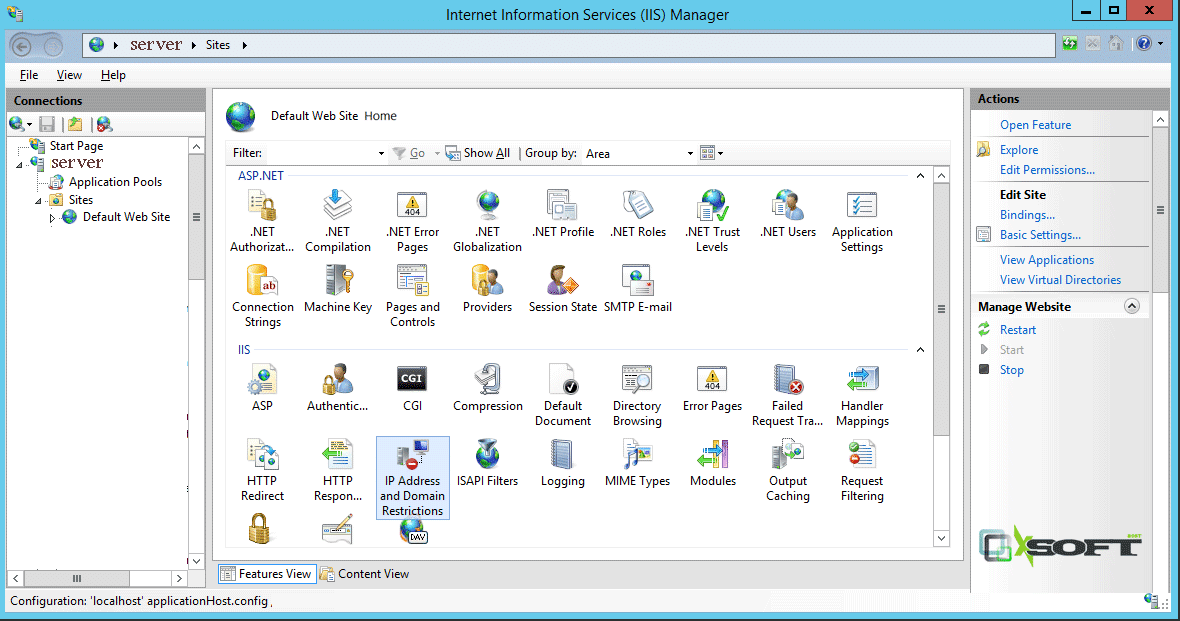Image resolution: width=1180 pixels, height=621 pixels.
Task: Open Basic Settings link
Action: coord(1040,235)
